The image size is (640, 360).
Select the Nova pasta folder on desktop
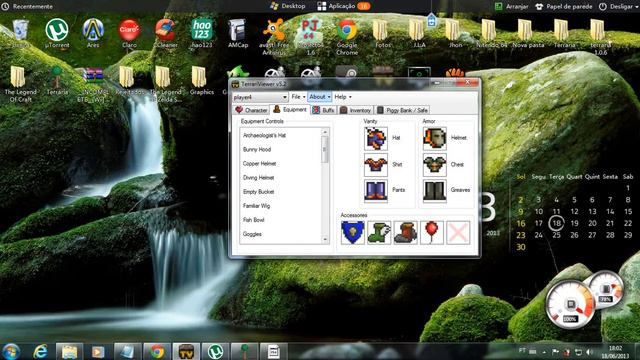pyautogui.click(x=528, y=33)
